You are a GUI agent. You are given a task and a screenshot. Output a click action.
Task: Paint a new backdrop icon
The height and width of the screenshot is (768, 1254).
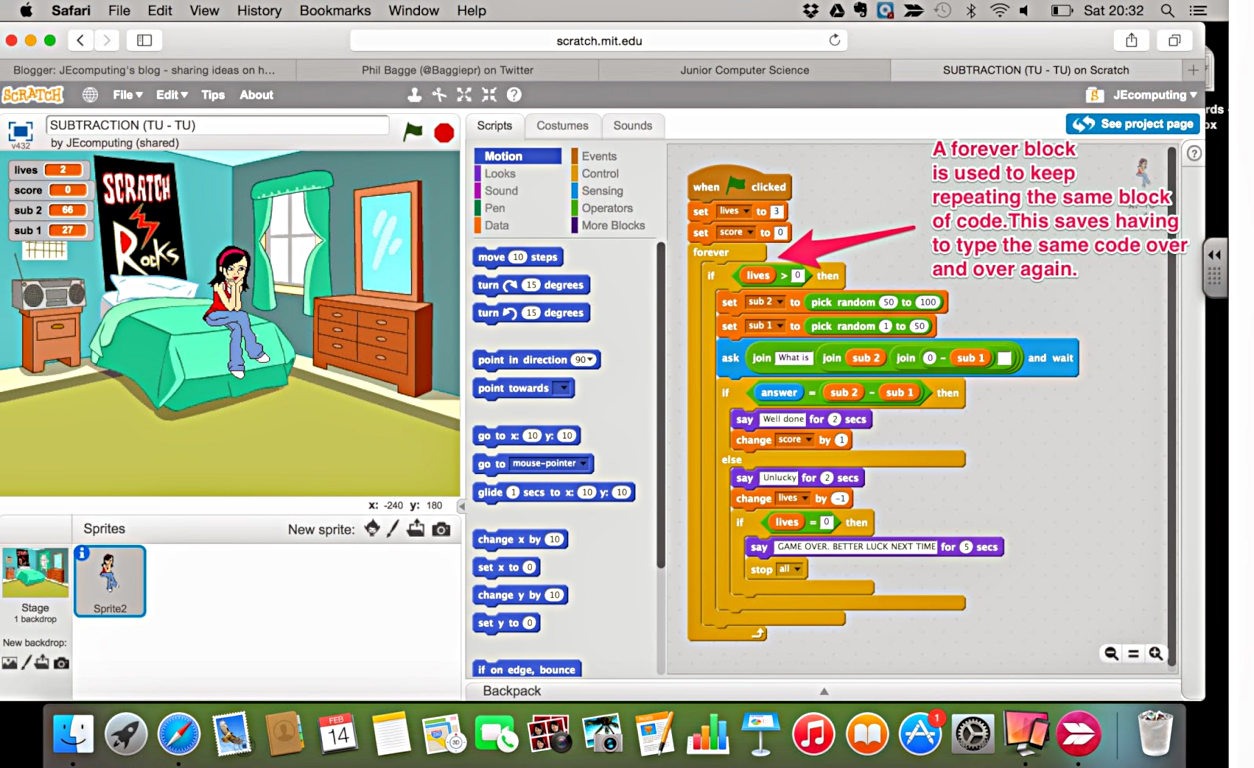coord(27,662)
